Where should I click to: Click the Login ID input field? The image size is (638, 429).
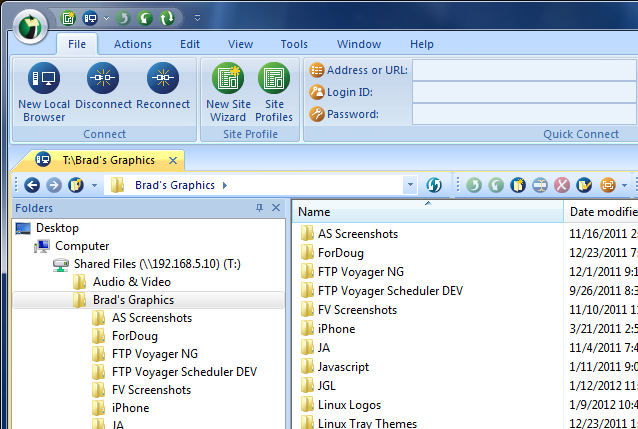[x=525, y=92]
